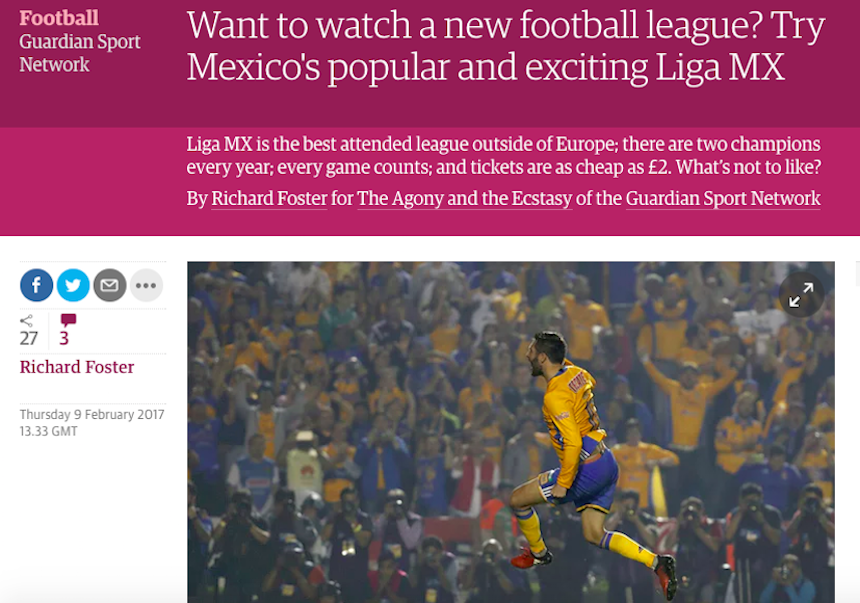The image size is (860, 603).
Task: Open the comments speech bubble icon
Action: (x=69, y=320)
